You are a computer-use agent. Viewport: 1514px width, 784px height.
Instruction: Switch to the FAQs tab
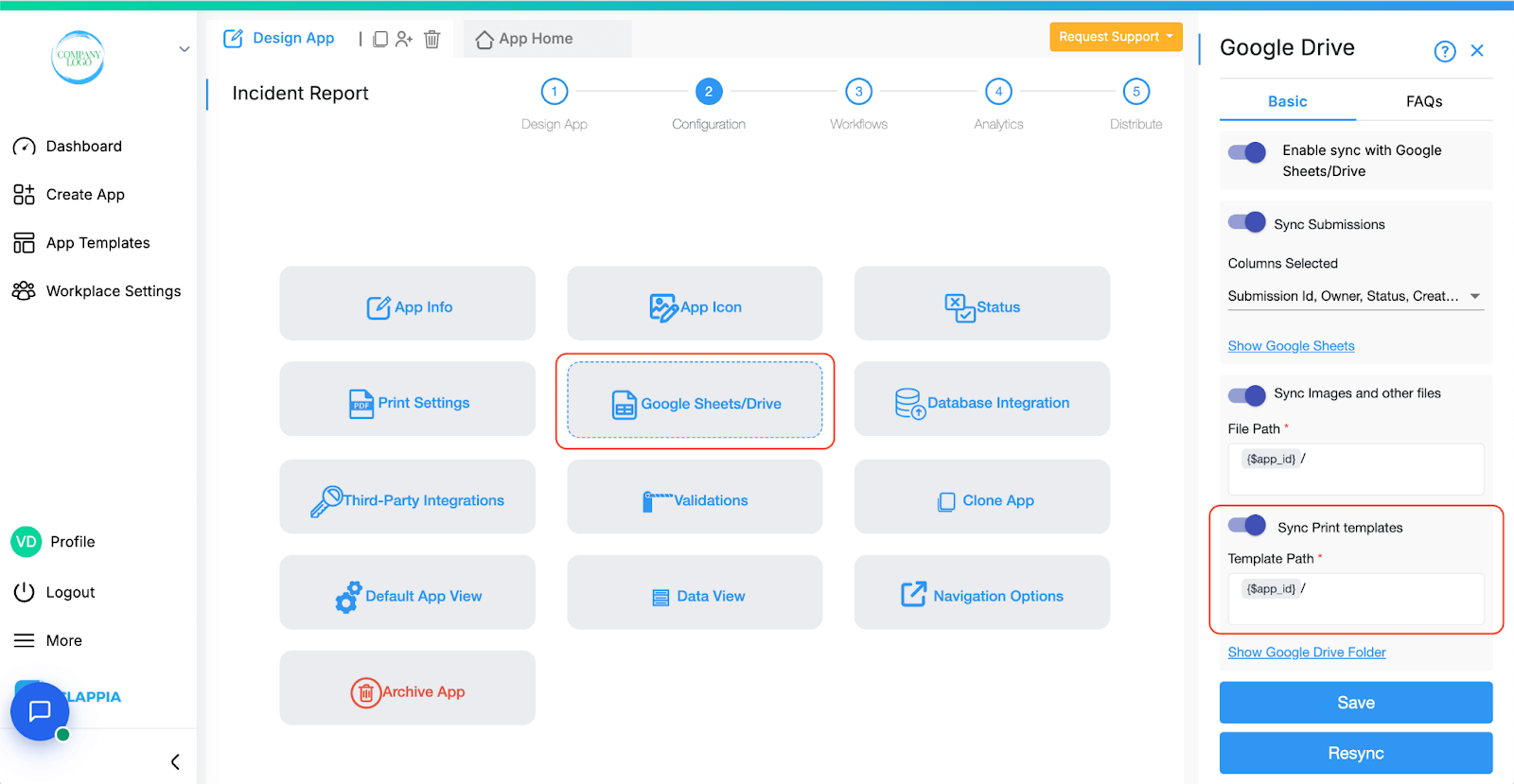click(1424, 101)
